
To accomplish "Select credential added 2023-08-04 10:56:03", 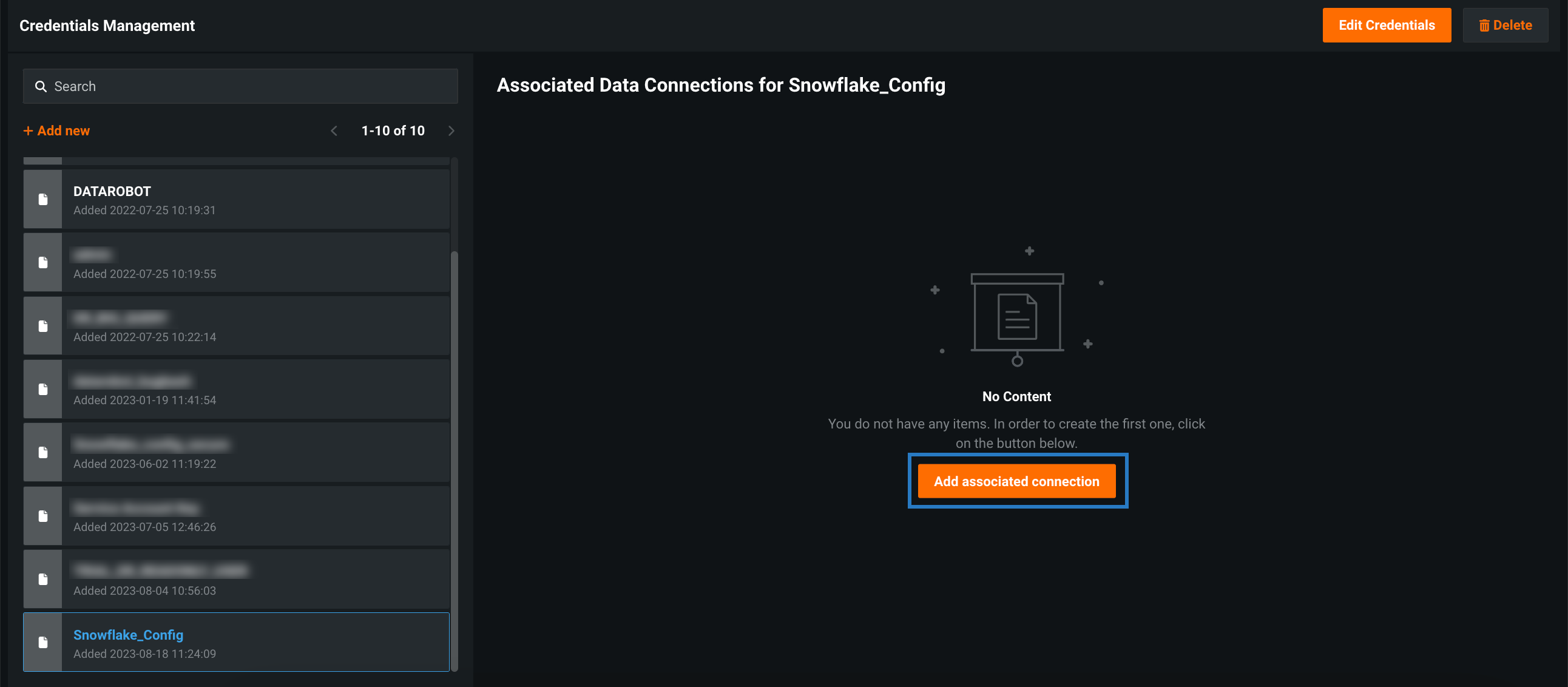I will (255, 579).
